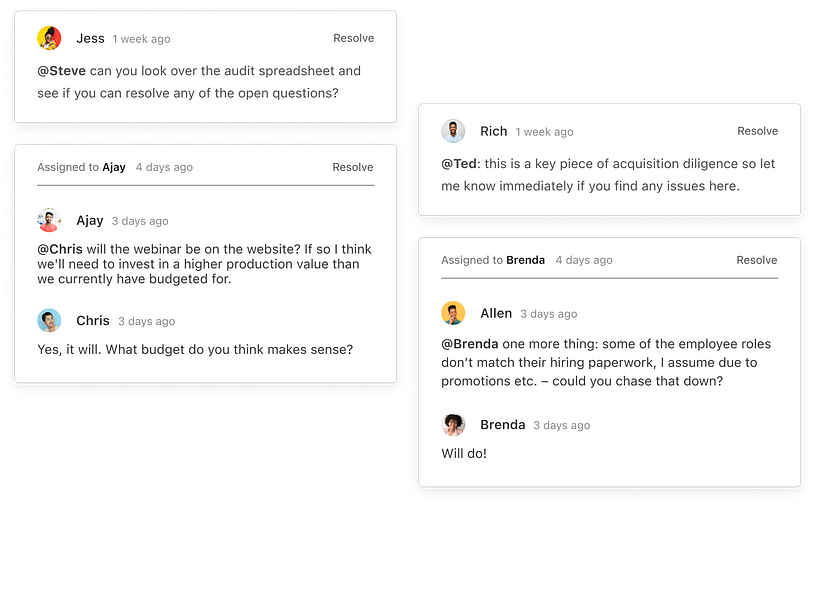Resolve Jess's audit spreadsheet comment
The image size is (815, 600).
(x=353, y=38)
